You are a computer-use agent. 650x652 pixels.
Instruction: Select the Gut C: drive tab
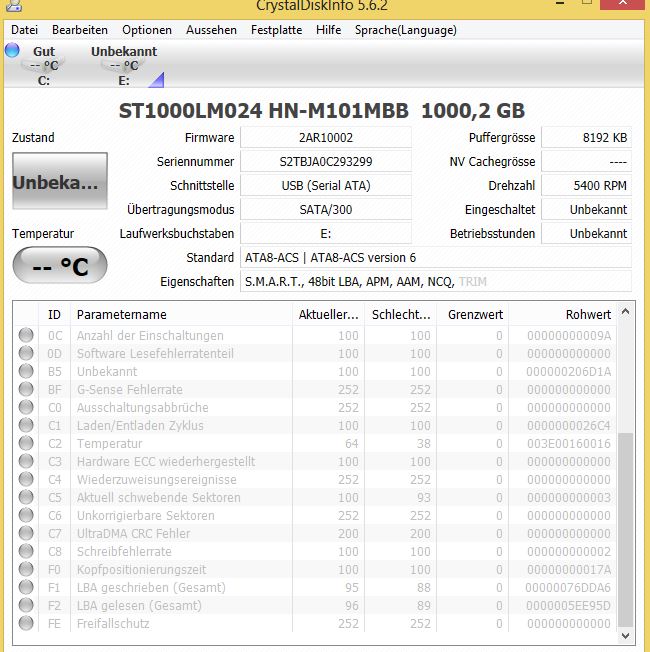[x=43, y=65]
